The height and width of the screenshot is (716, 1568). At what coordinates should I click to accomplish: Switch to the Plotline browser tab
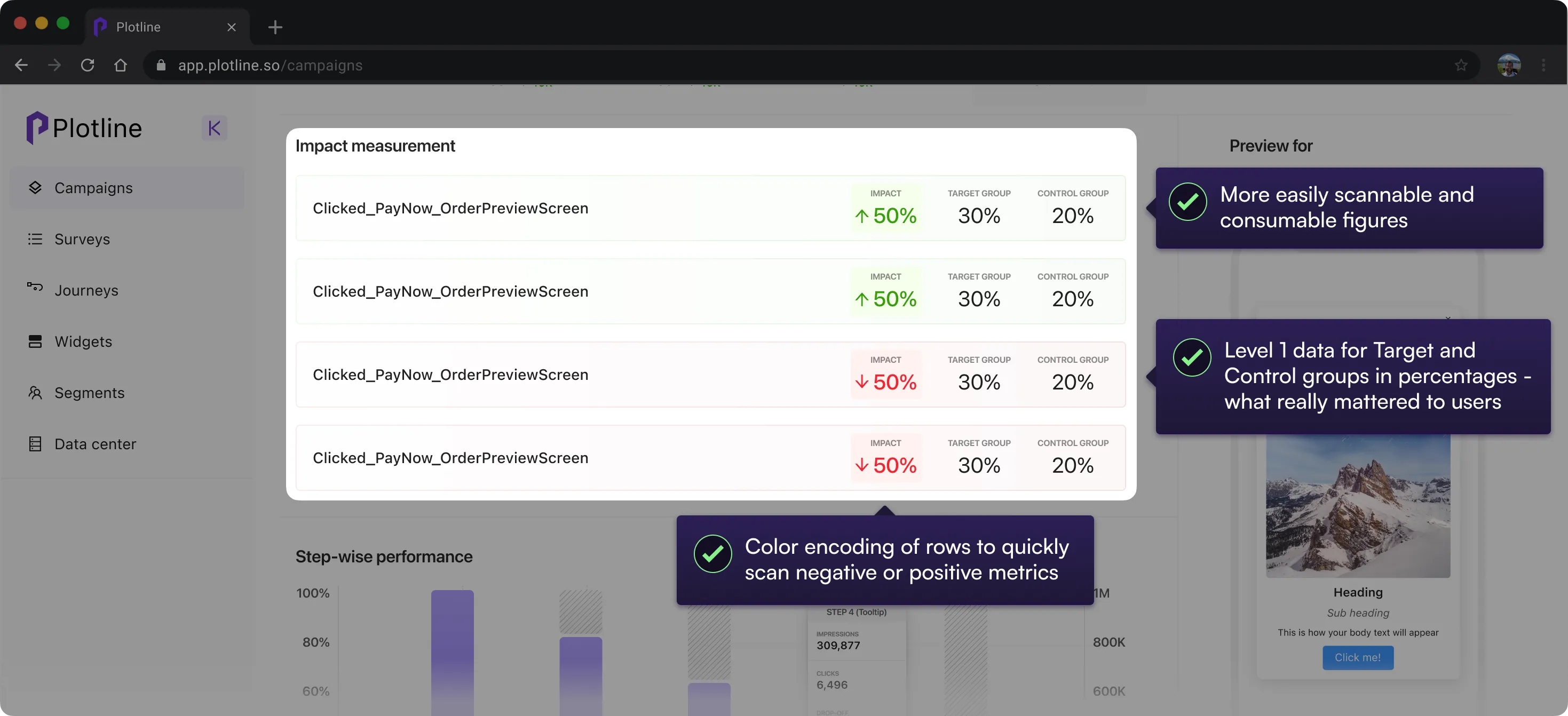[138, 27]
